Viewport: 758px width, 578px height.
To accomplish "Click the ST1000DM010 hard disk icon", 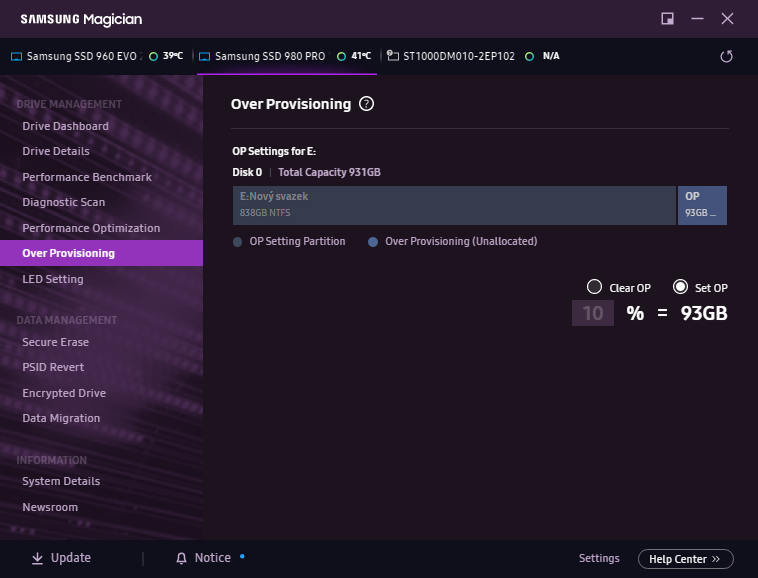I will click(x=393, y=56).
